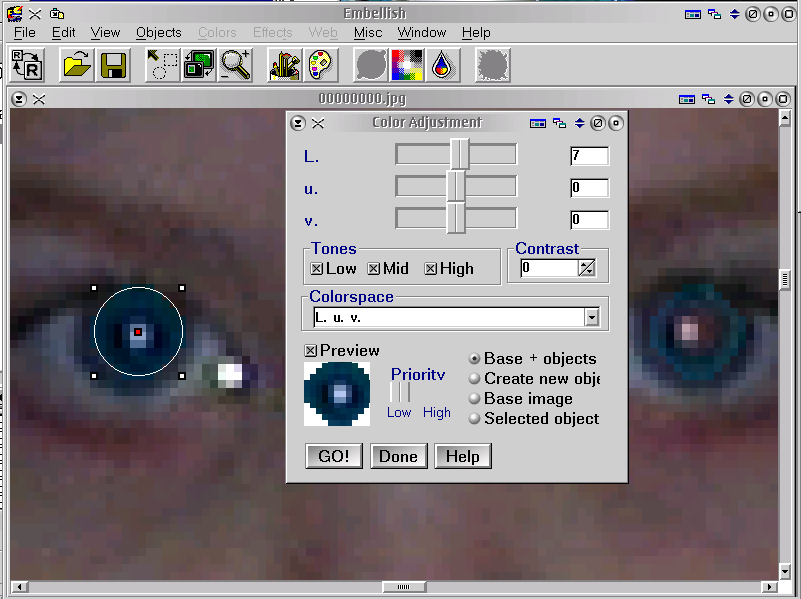Screen dimensions: 801x599
Task: Select the Base image radio option
Action: pyautogui.click(x=474, y=398)
